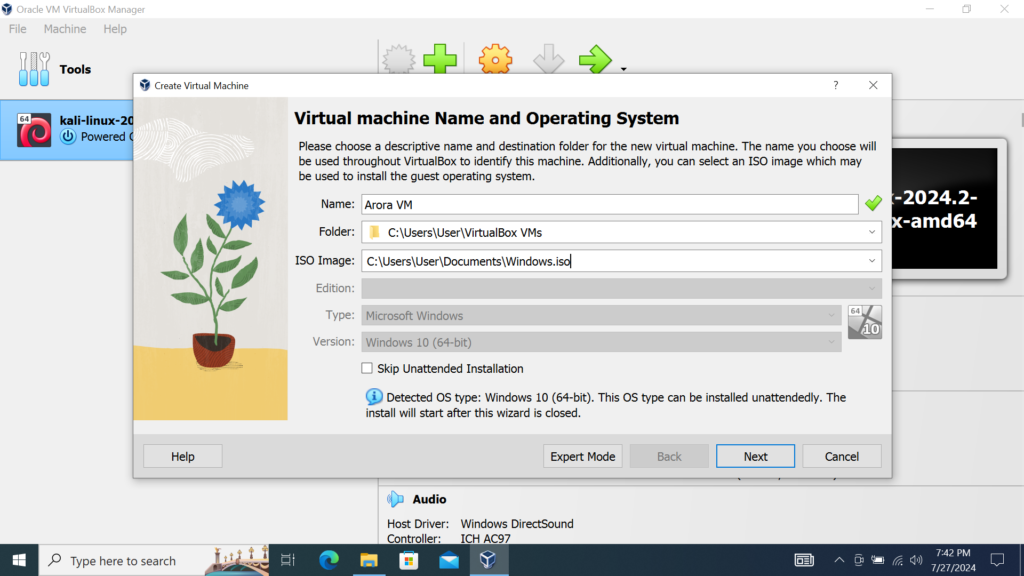Click the Windows 10 64-bit OS icon
The width and height of the screenshot is (1024, 576).
(865, 322)
